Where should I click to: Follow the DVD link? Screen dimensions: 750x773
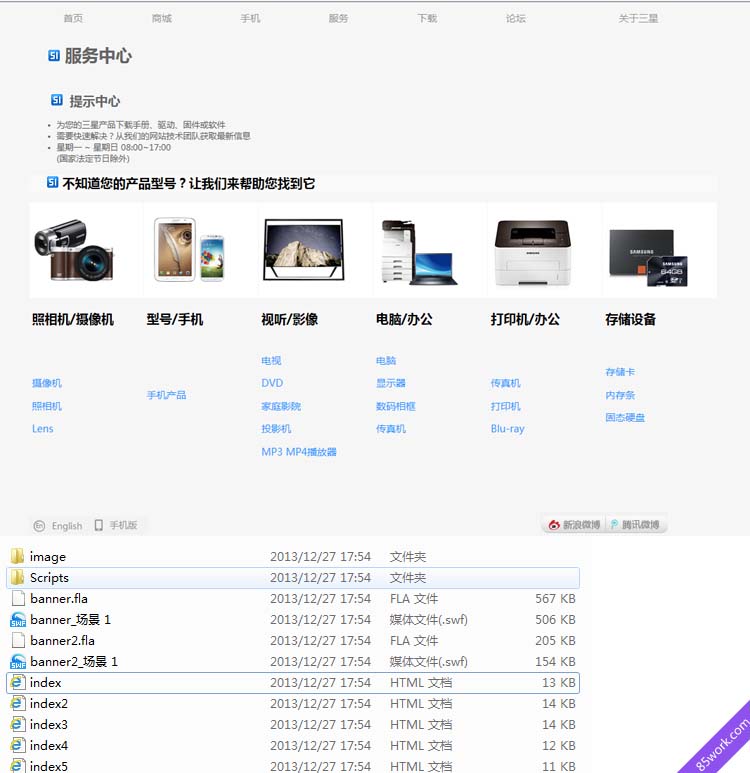[272, 383]
